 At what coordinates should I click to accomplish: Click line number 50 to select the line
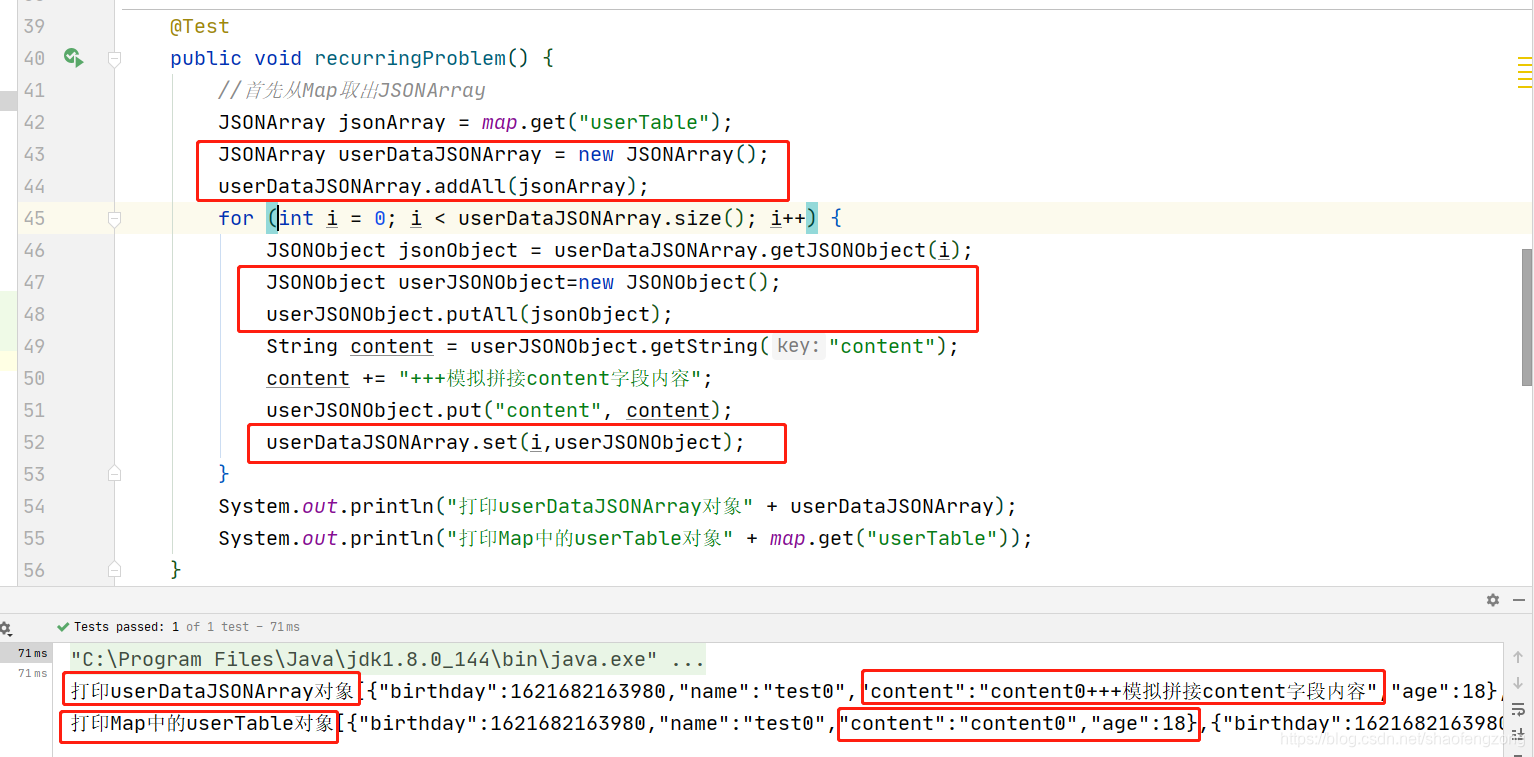(x=33, y=378)
